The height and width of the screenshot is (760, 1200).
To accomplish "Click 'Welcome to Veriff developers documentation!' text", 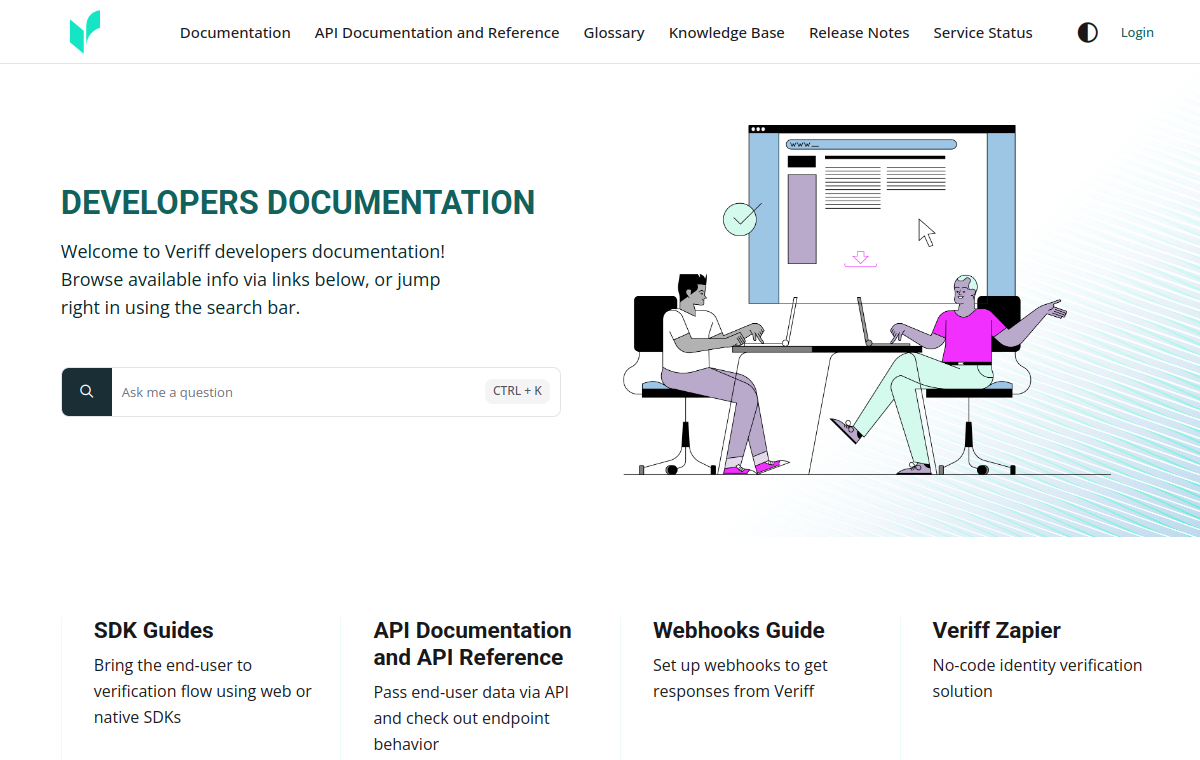I will 253,252.
